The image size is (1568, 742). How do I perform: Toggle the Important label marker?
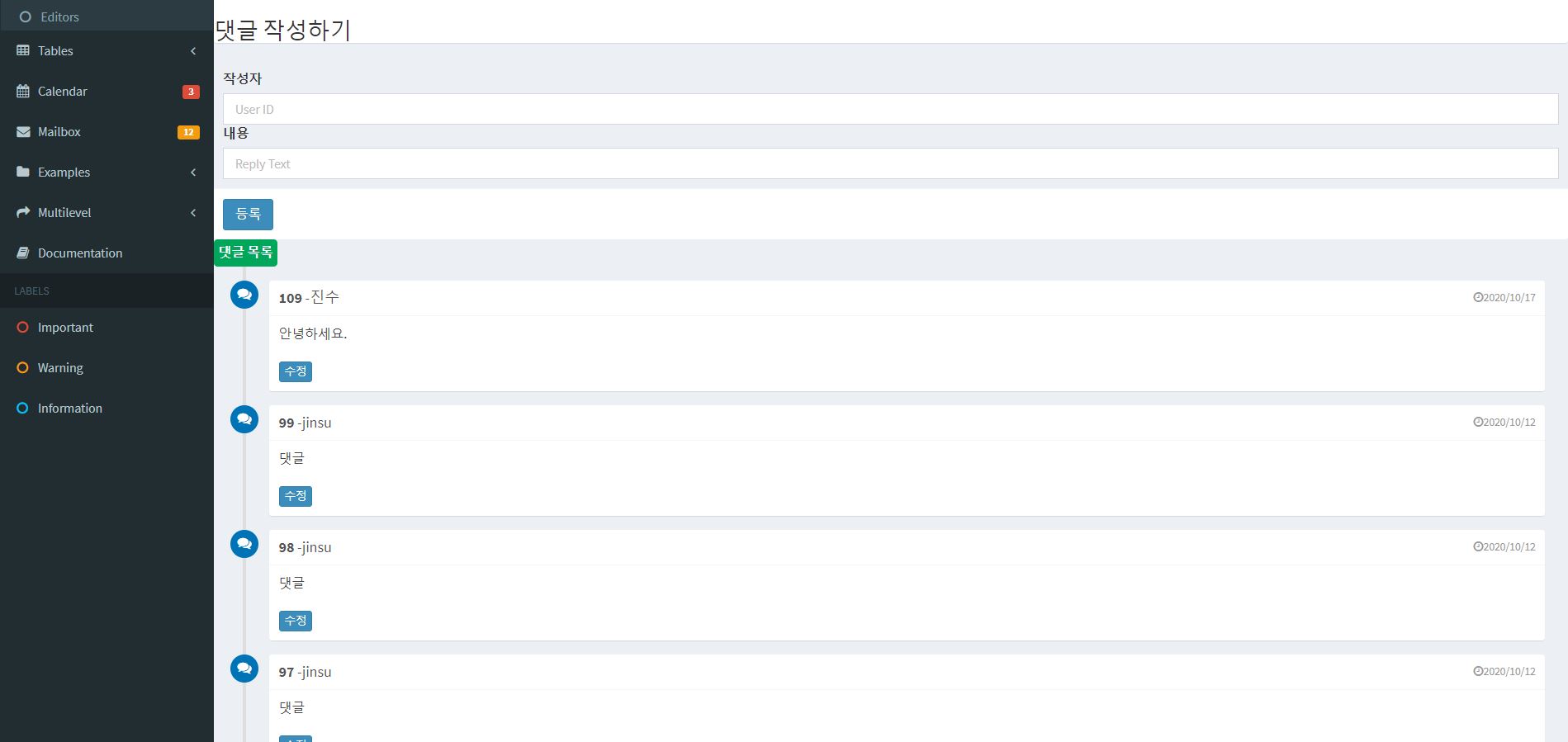click(x=22, y=327)
